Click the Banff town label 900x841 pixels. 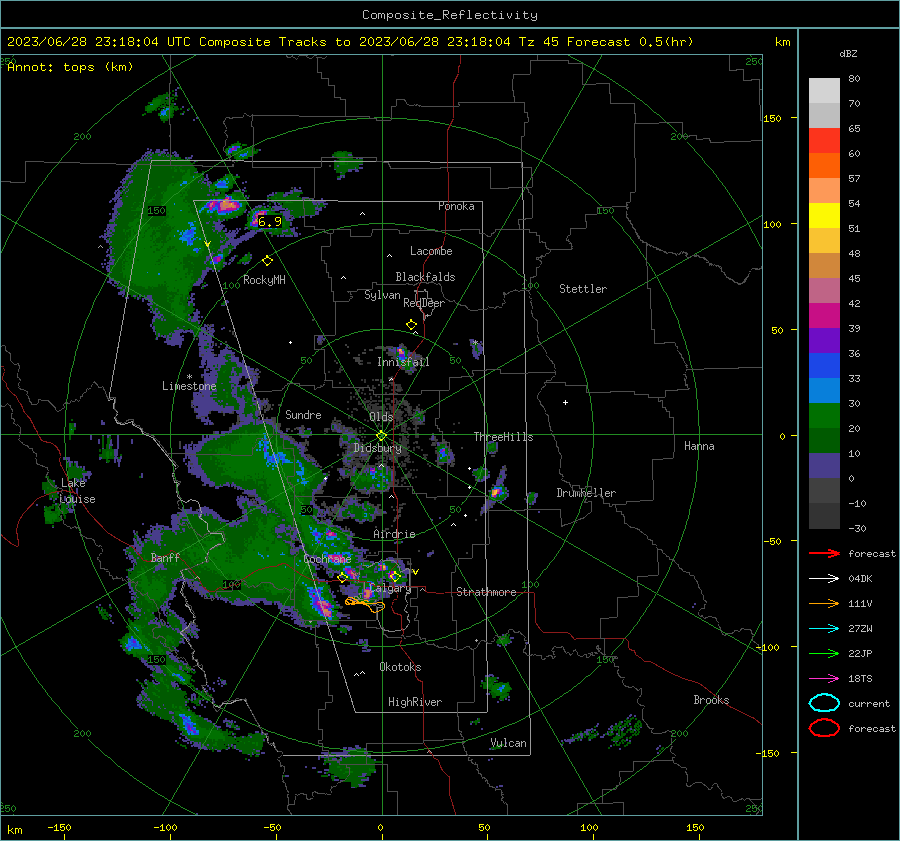(165, 557)
